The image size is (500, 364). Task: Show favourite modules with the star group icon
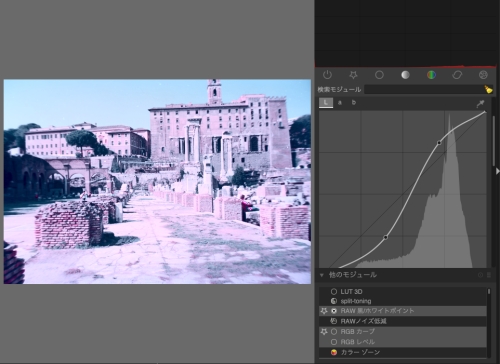[353, 75]
